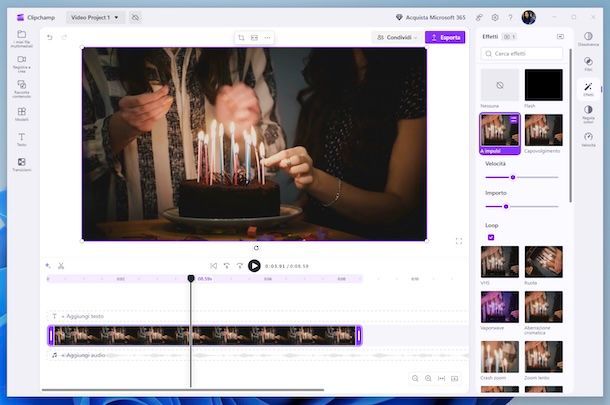Image resolution: width=610 pixels, height=405 pixels.
Task: Open the Transizioni panel in left sidebar
Action: 21,164
